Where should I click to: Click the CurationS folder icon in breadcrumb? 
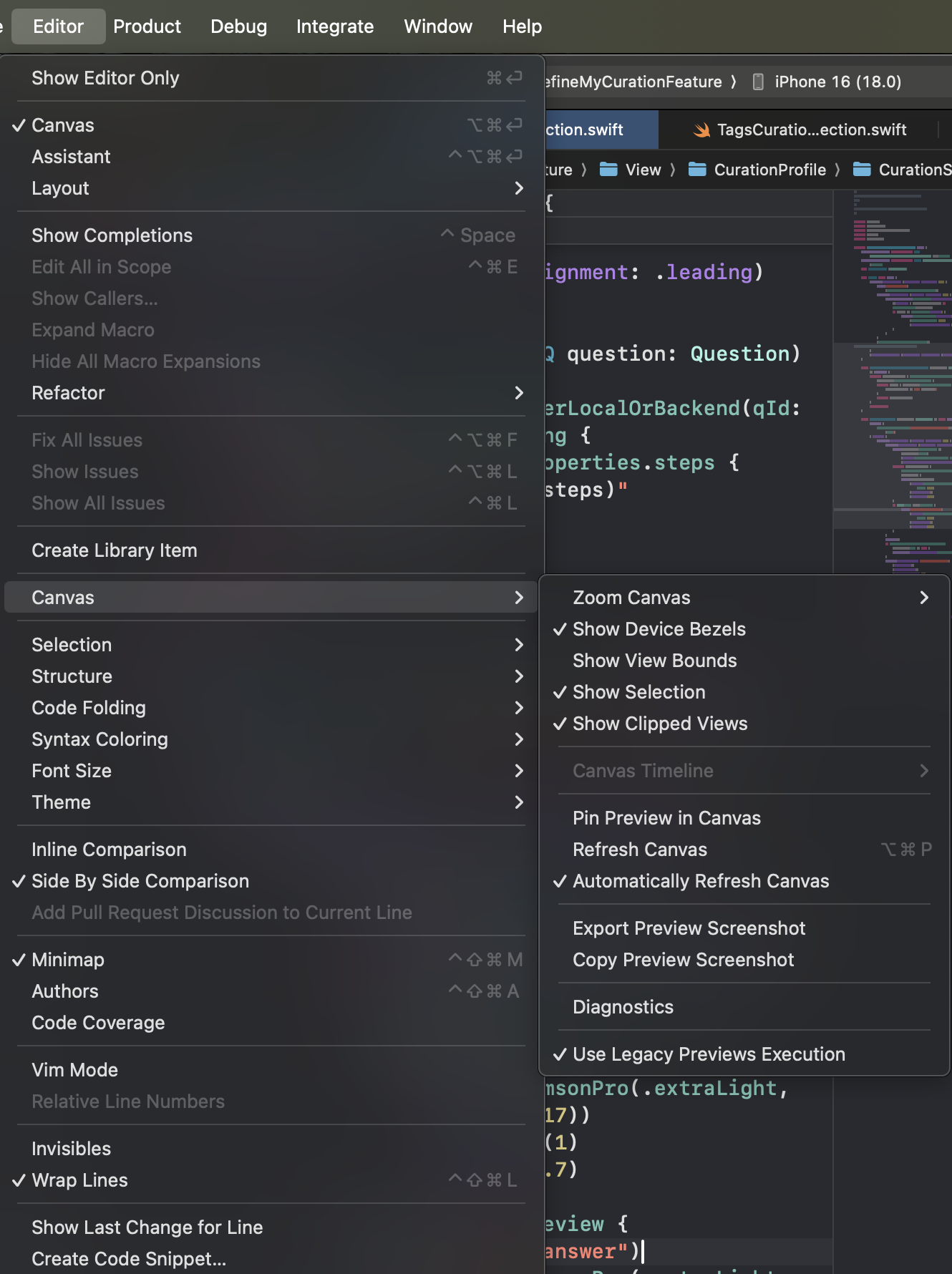pyautogui.click(x=862, y=170)
